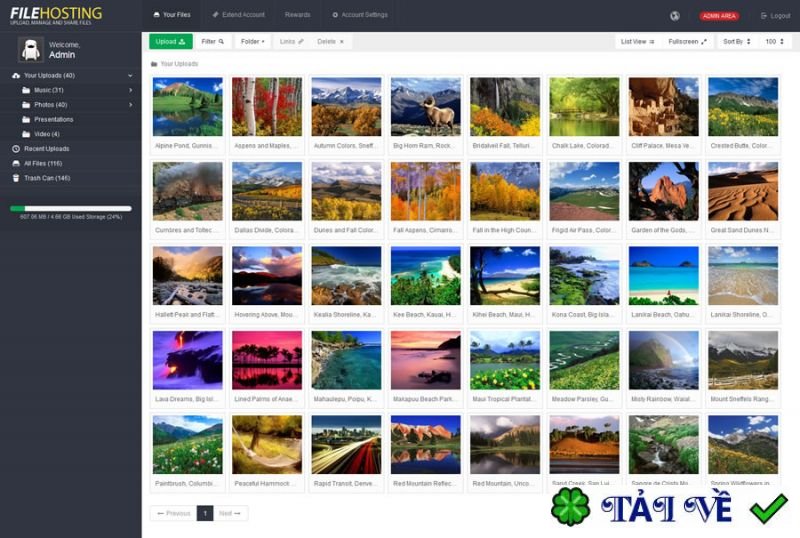
Task: Select the Cliff Palace thumbnail
Action: click(663, 107)
